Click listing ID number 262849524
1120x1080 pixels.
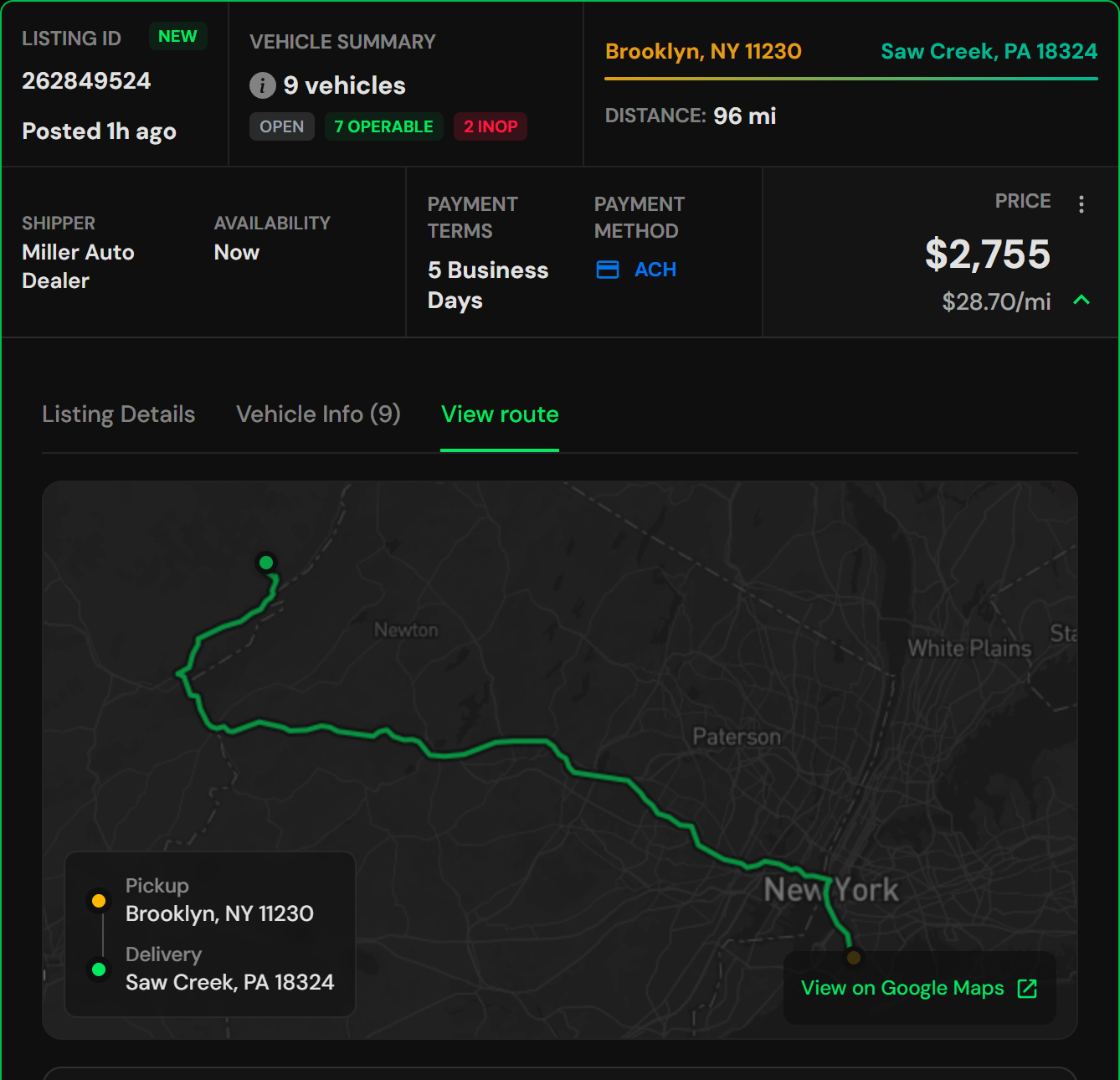click(x=86, y=81)
